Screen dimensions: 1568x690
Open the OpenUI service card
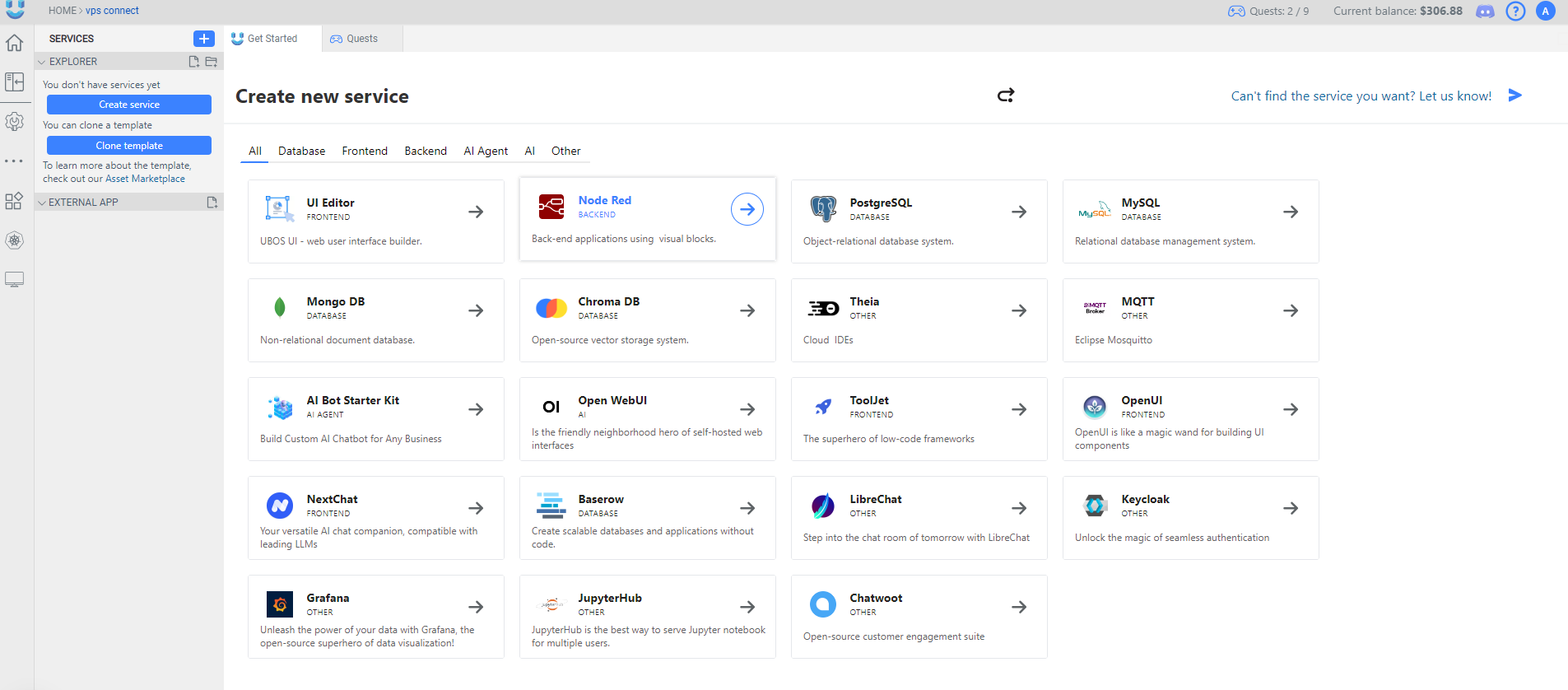pos(1191,419)
